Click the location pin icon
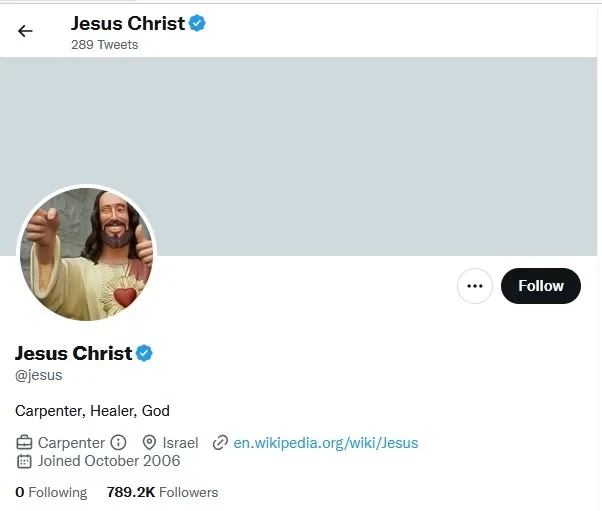This screenshot has height=511, width=602. (x=150, y=442)
